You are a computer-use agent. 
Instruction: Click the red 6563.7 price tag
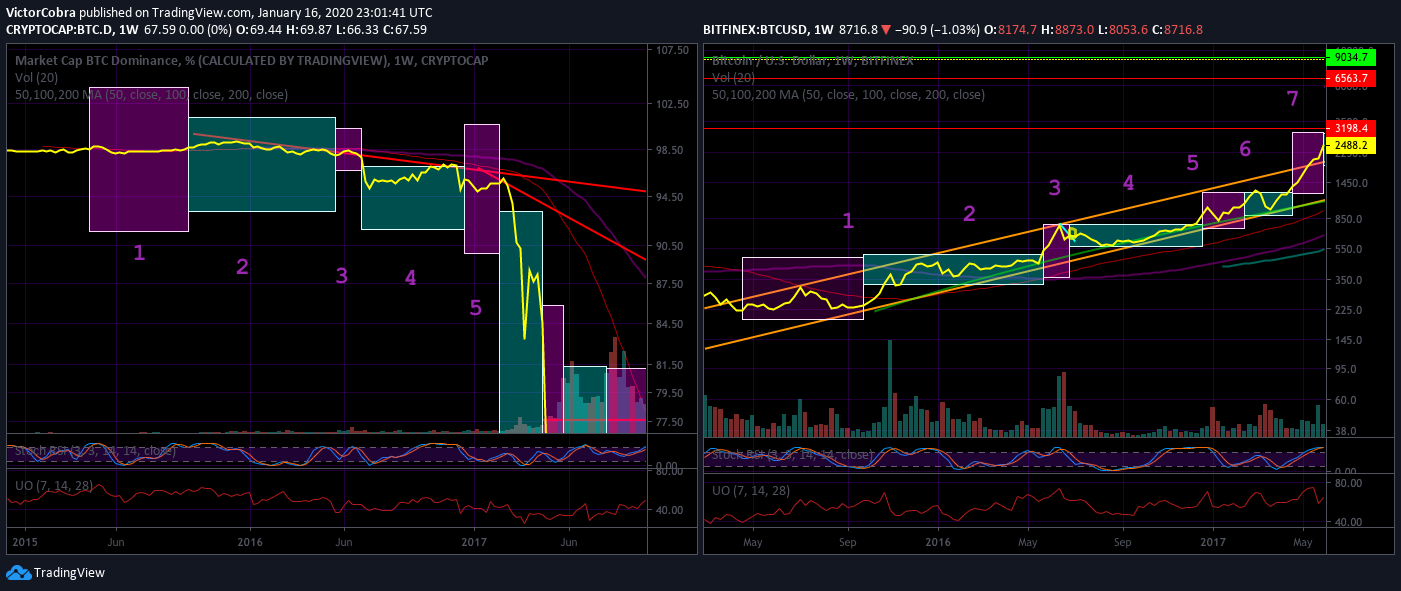point(1351,78)
